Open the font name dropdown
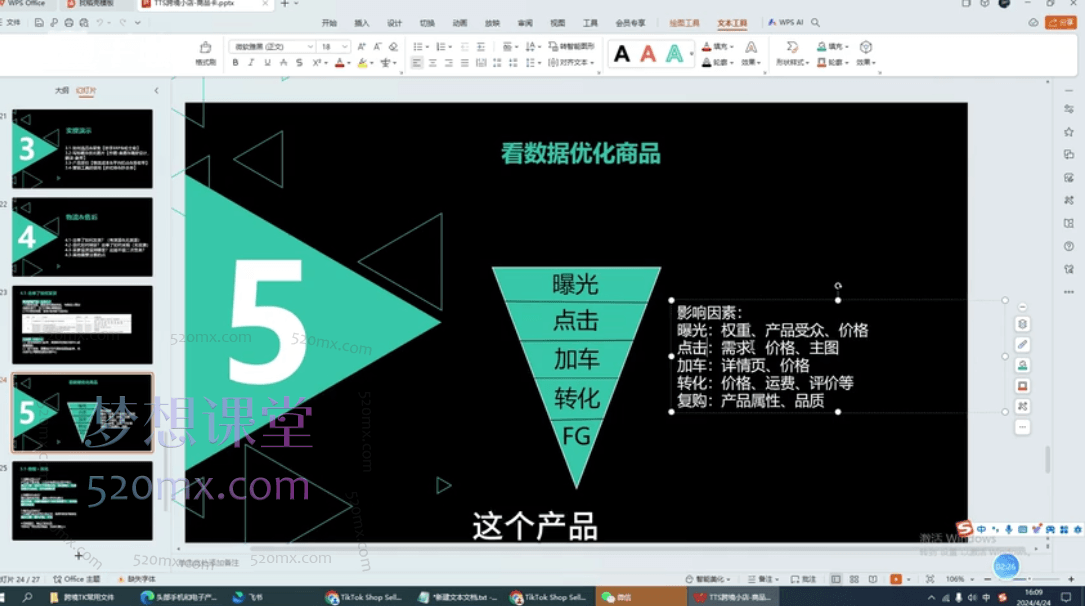 pos(310,47)
